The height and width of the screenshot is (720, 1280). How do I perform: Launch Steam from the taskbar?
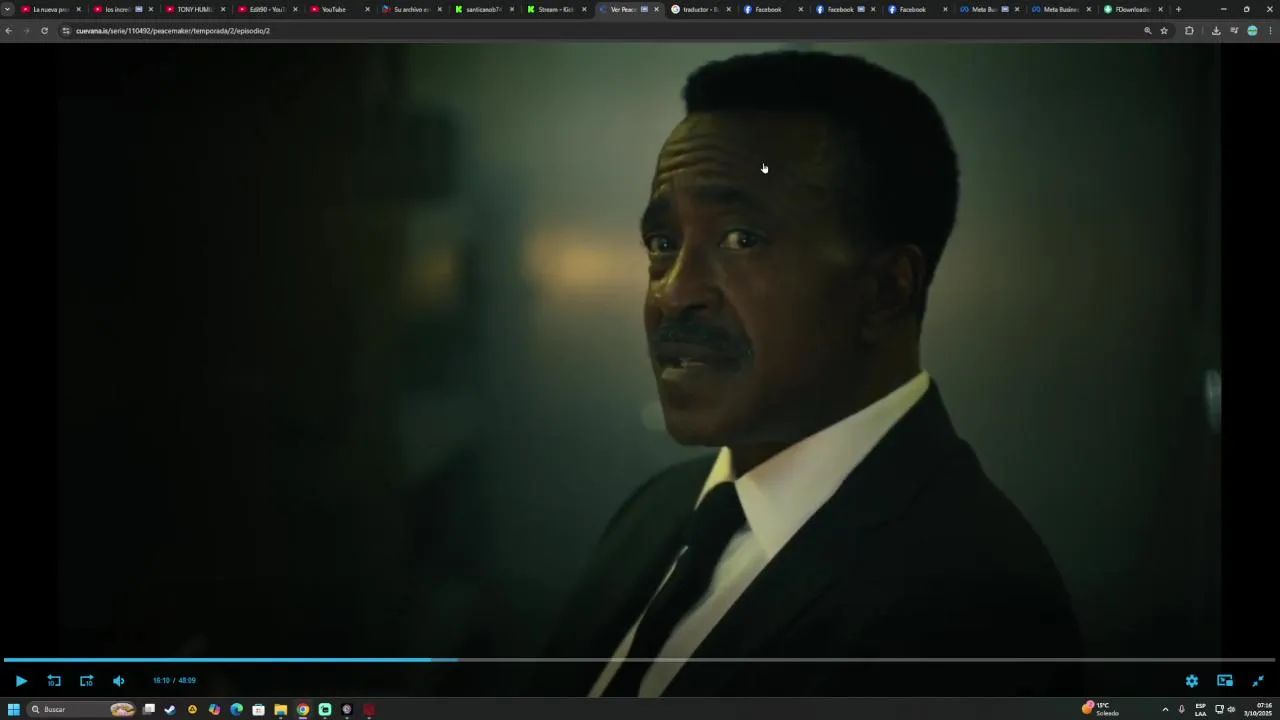(x=170, y=710)
